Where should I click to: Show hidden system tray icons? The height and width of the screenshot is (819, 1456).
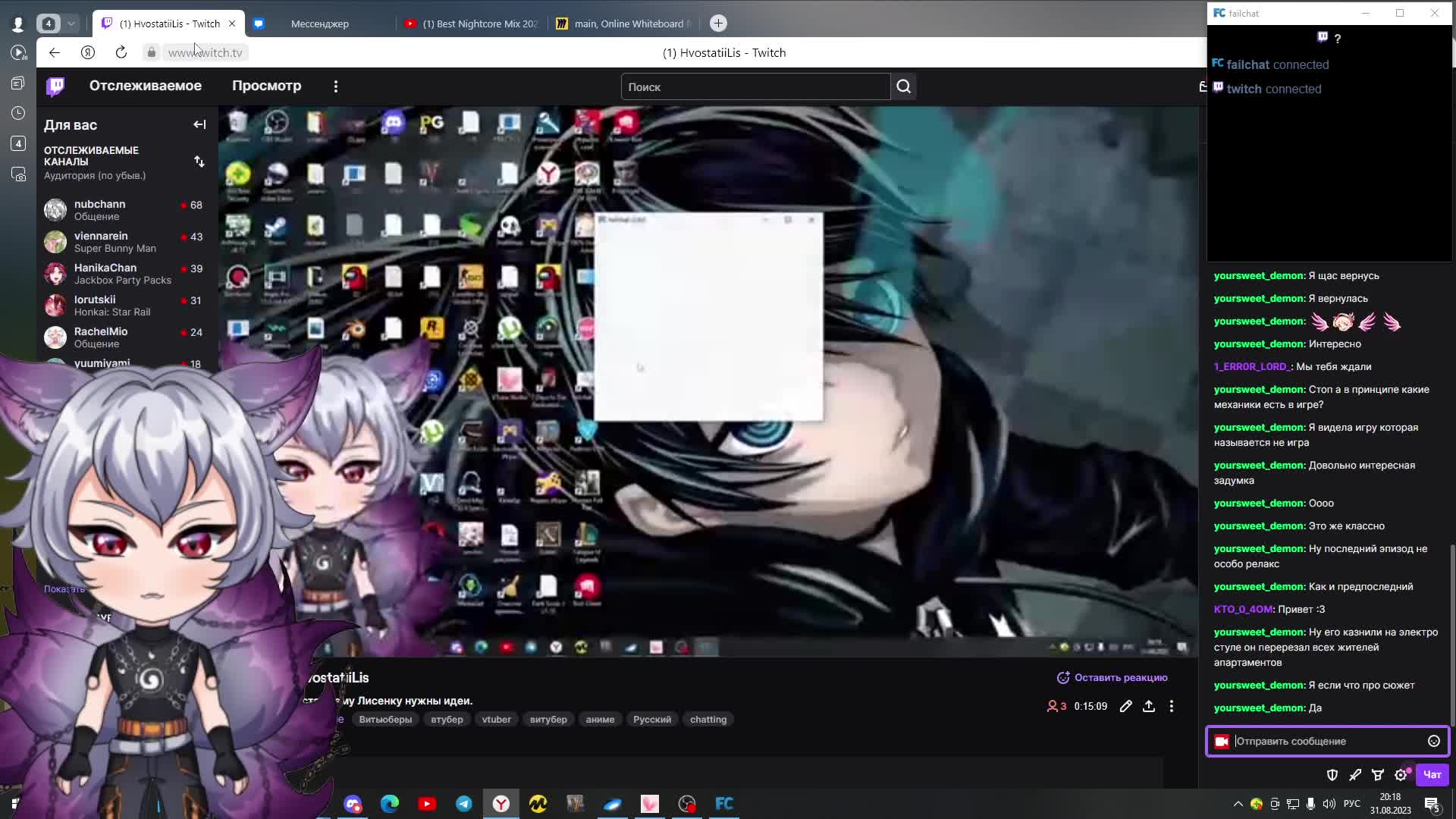1238,804
